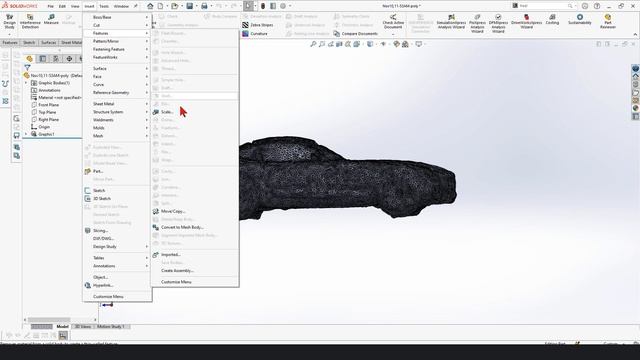Expand the Graphic Bodies(1) tree node
This screenshot has height=360, width=640.
click(x=27, y=83)
